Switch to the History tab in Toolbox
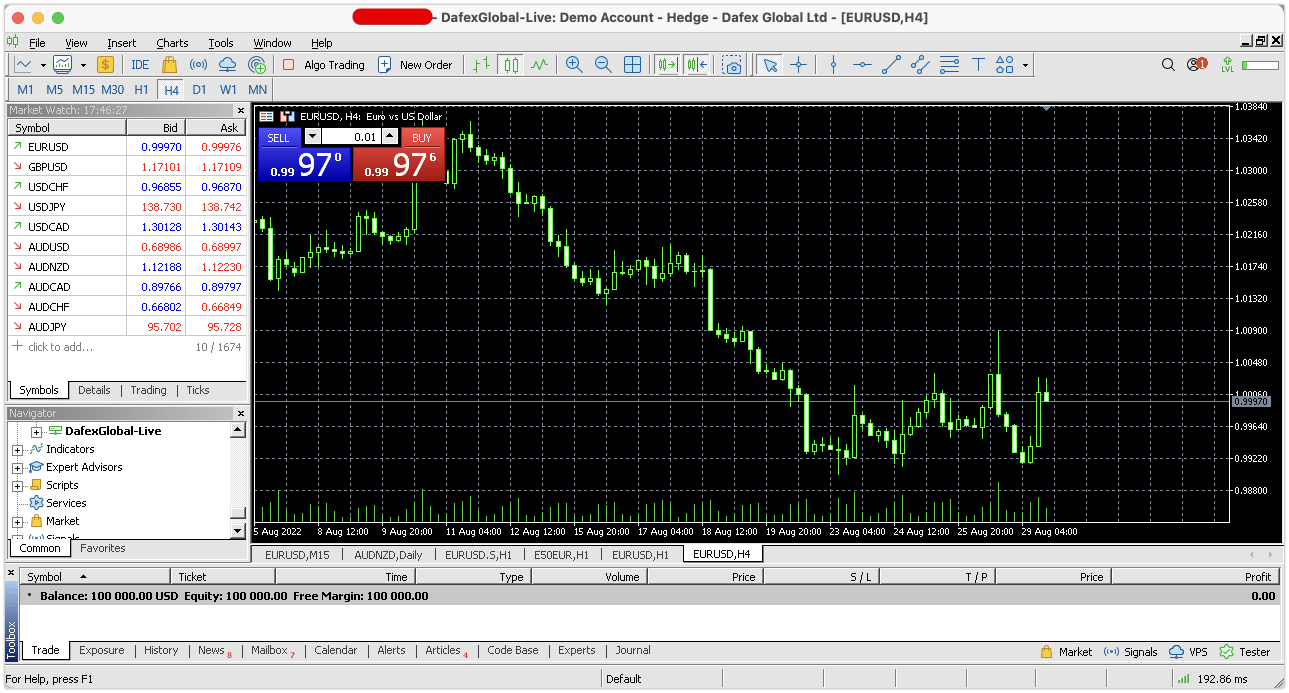This screenshot has width=1289, height=693. click(x=160, y=650)
